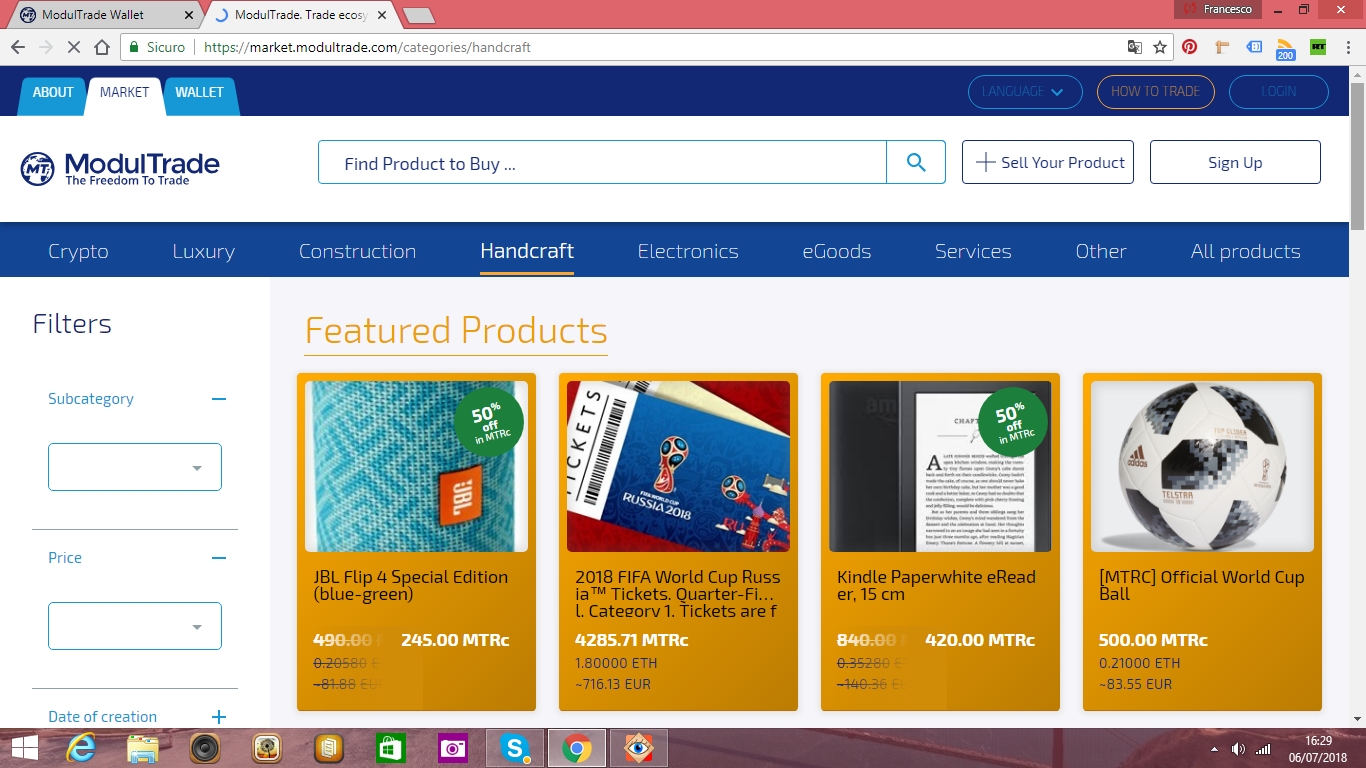The height and width of the screenshot is (768, 1366).
Task: Open the Services category
Action: coord(973,251)
